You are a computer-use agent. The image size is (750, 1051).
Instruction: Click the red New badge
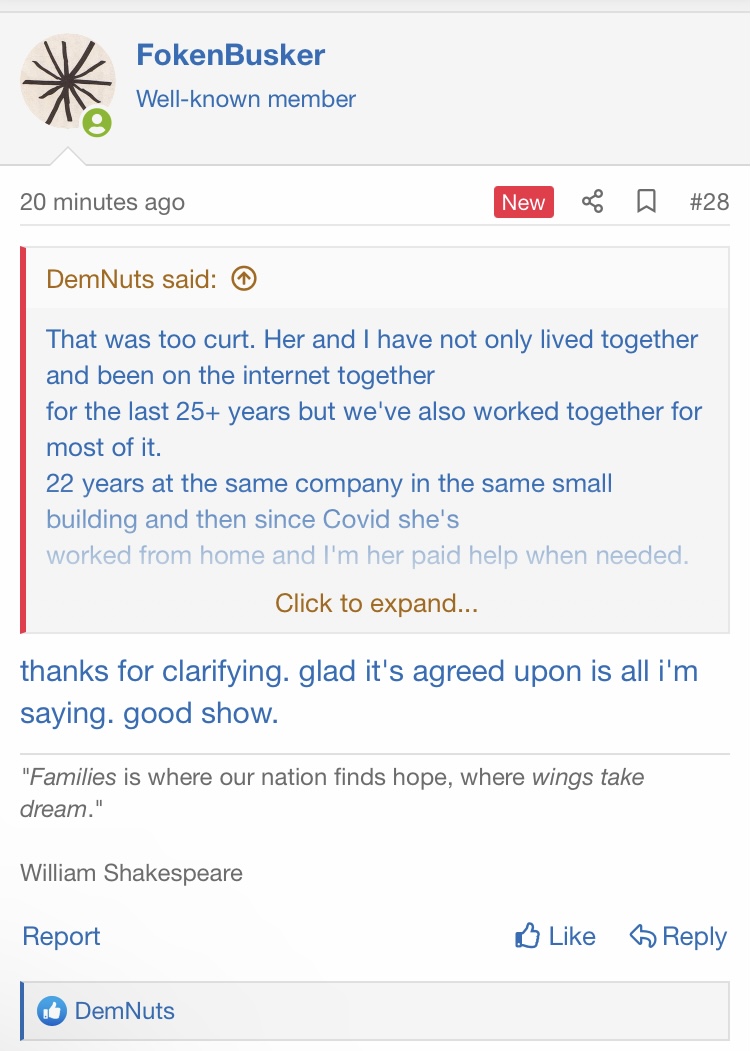pyautogui.click(x=523, y=202)
